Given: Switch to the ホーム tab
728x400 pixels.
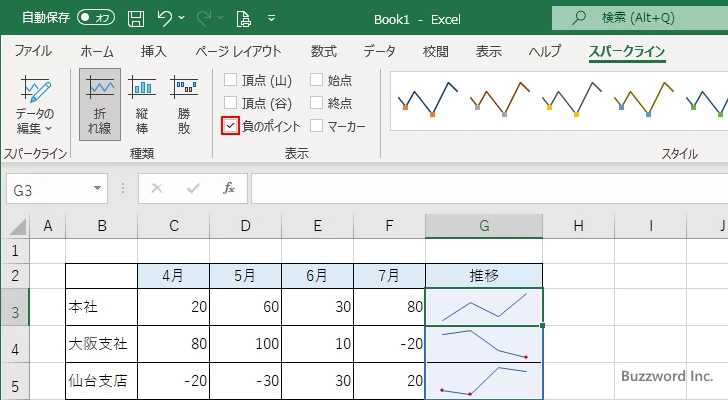Looking at the screenshot, I should tap(97, 51).
